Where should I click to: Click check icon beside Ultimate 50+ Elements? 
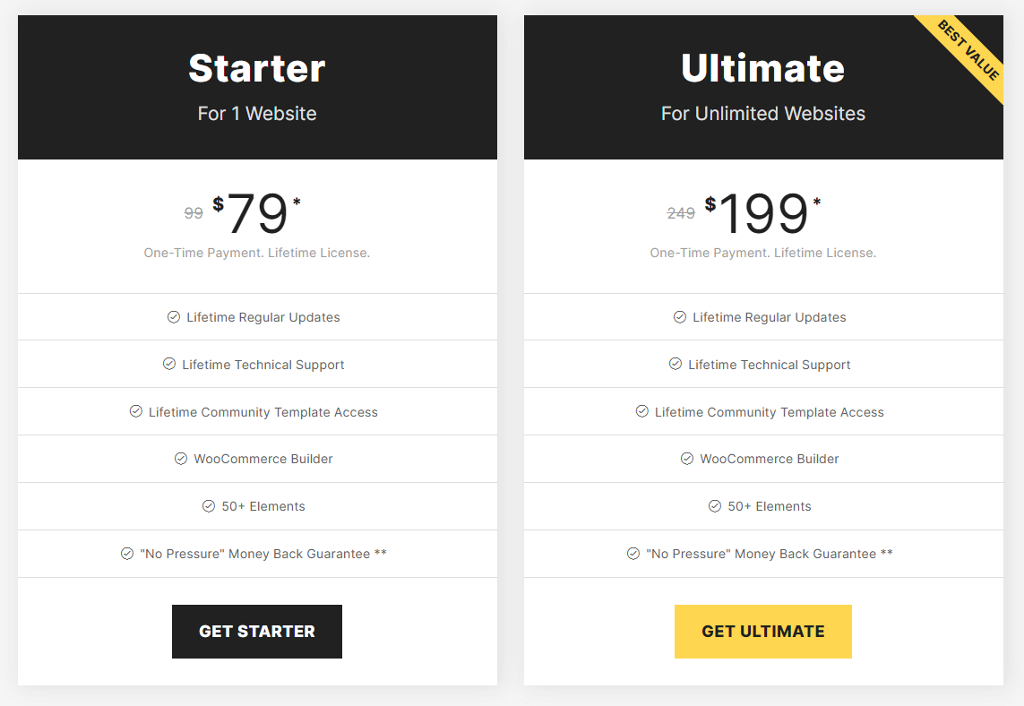click(715, 506)
